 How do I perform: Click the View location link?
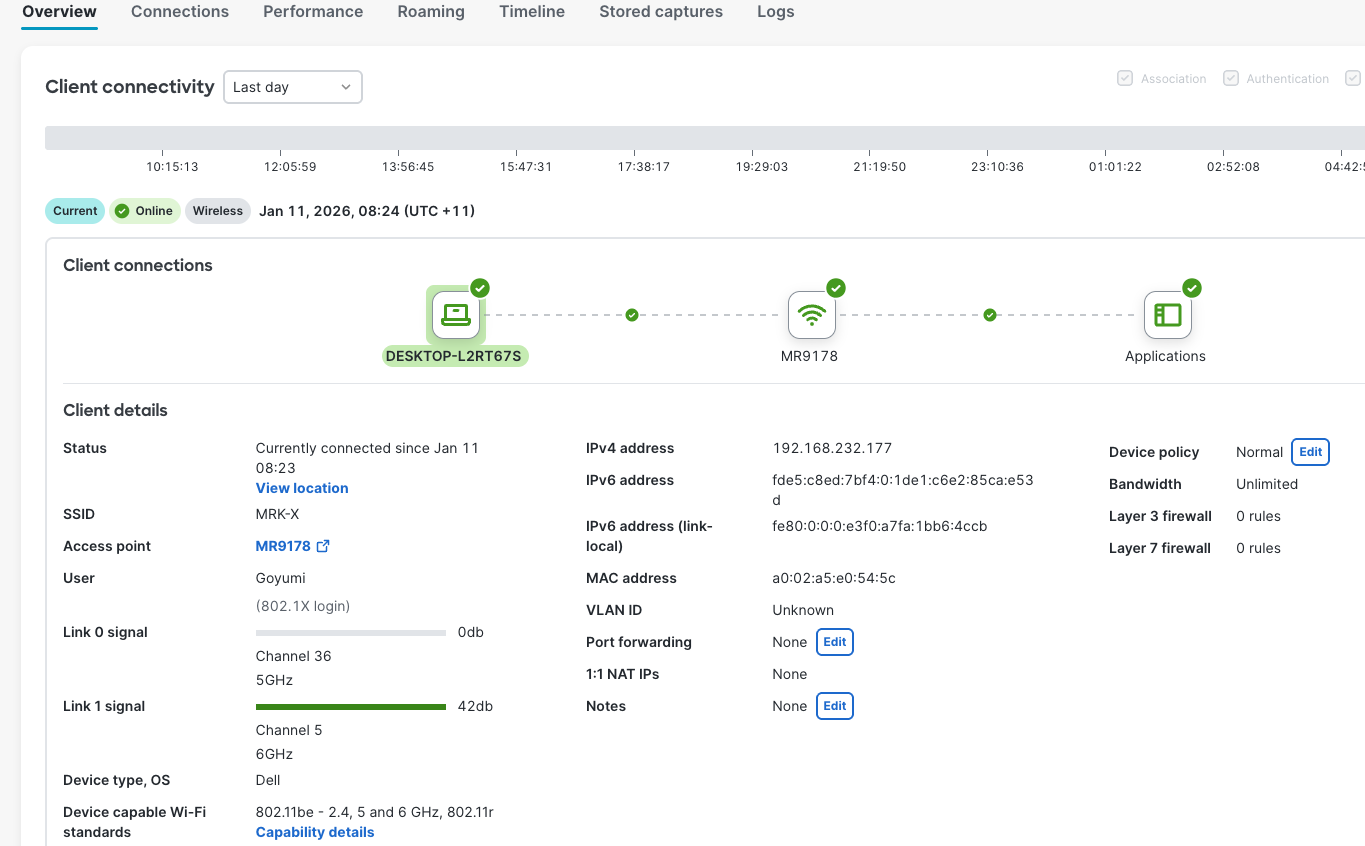[302, 488]
